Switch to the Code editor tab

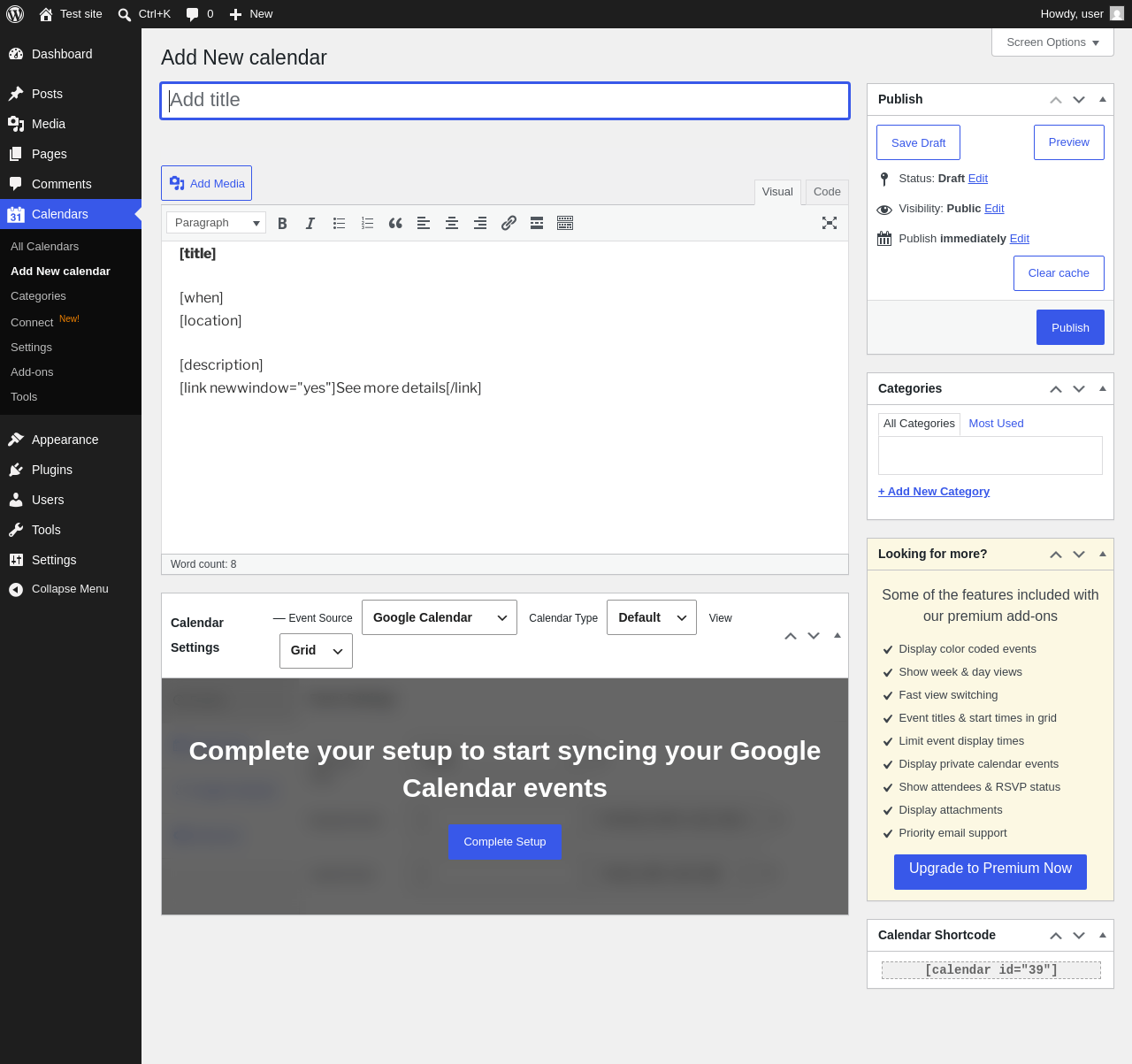click(827, 192)
